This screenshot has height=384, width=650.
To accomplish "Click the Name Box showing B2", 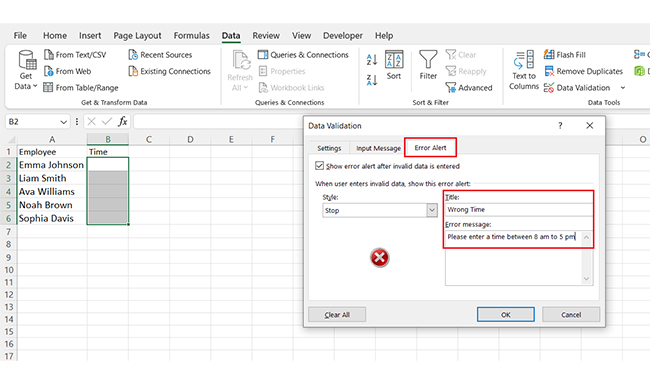I will pos(32,122).
